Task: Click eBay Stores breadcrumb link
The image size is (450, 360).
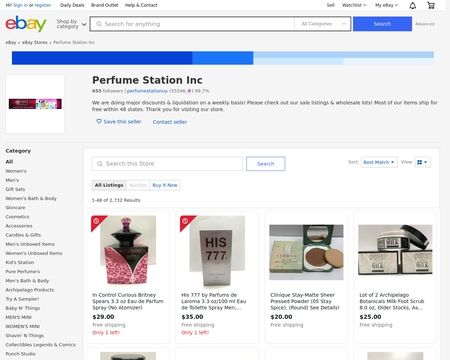Action: [35, 42]
